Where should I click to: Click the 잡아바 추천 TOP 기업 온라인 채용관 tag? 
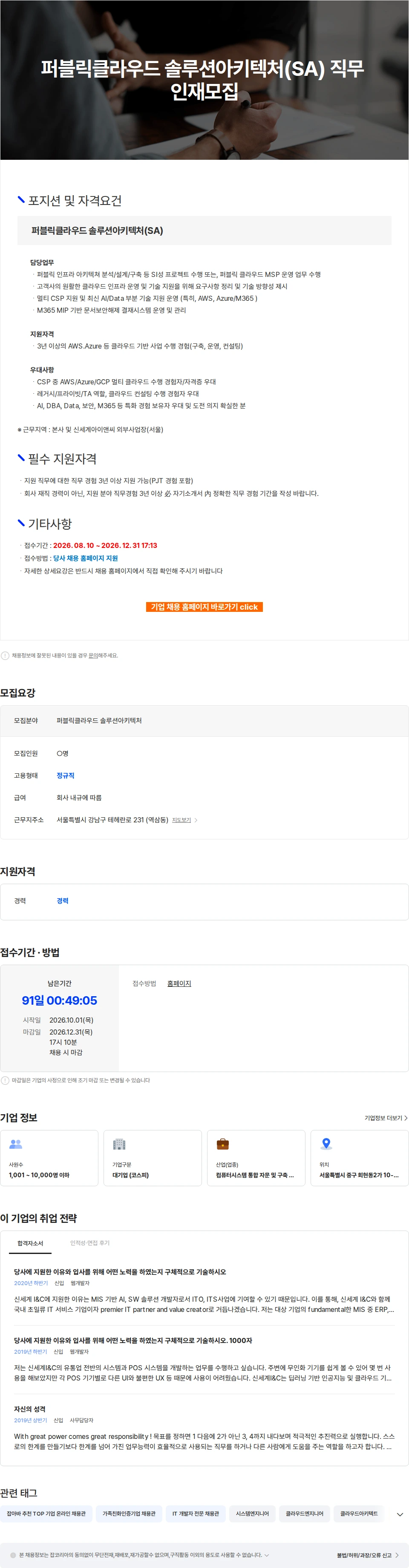point(46,1514)
